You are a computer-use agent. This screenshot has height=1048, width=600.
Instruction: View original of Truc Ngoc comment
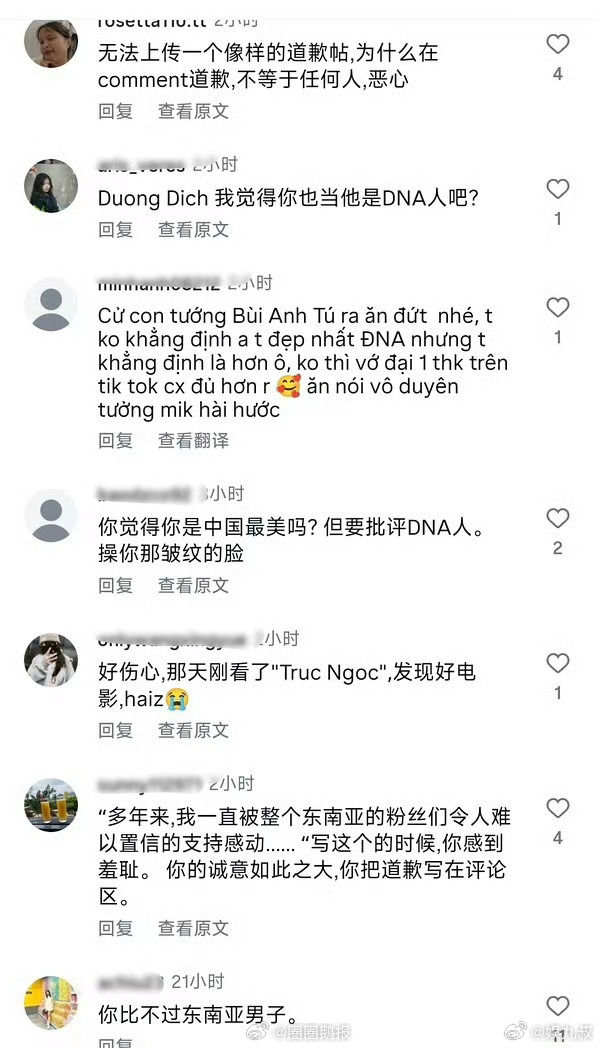[193, 731]
